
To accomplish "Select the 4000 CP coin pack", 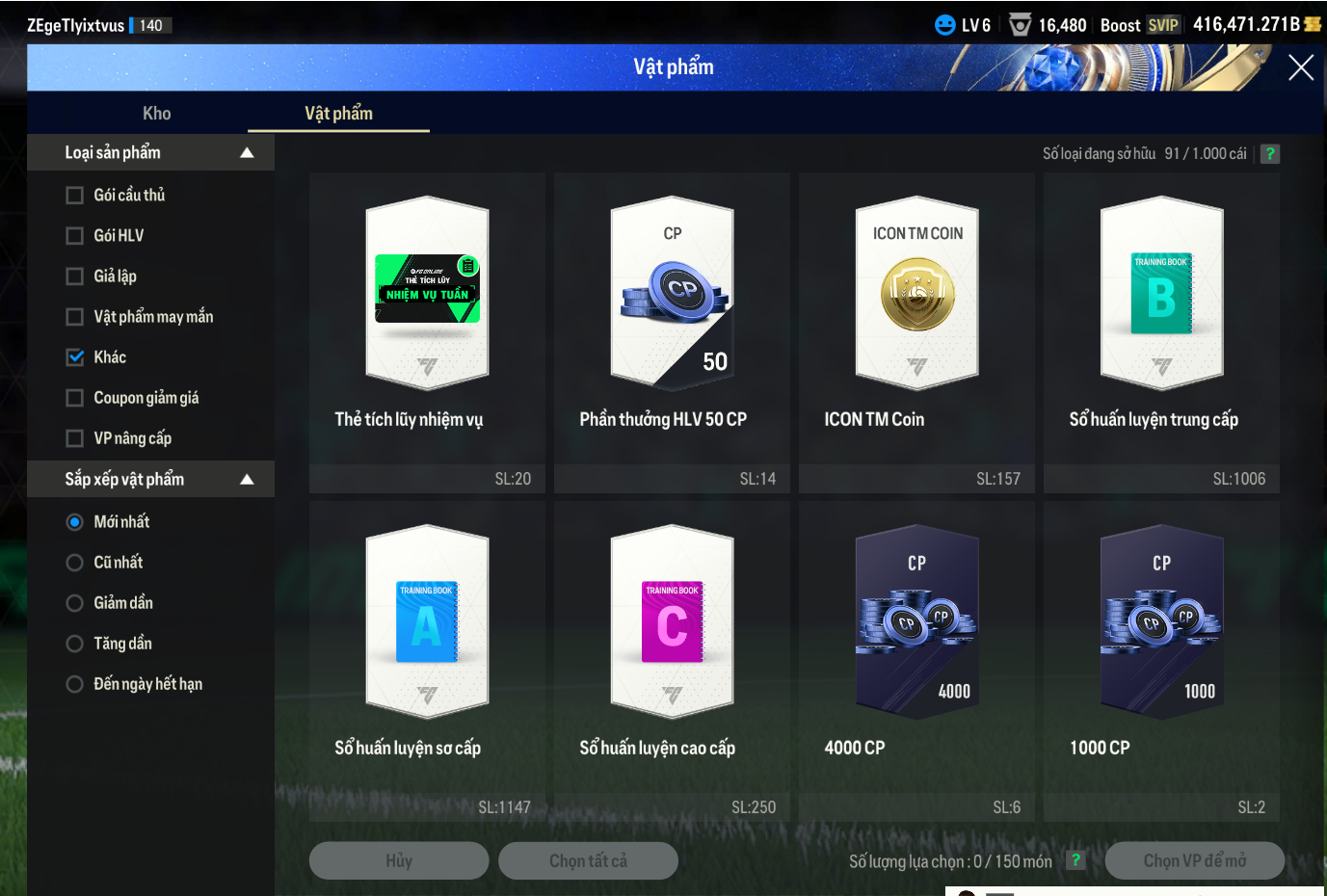I will click(x=916, y=622).
